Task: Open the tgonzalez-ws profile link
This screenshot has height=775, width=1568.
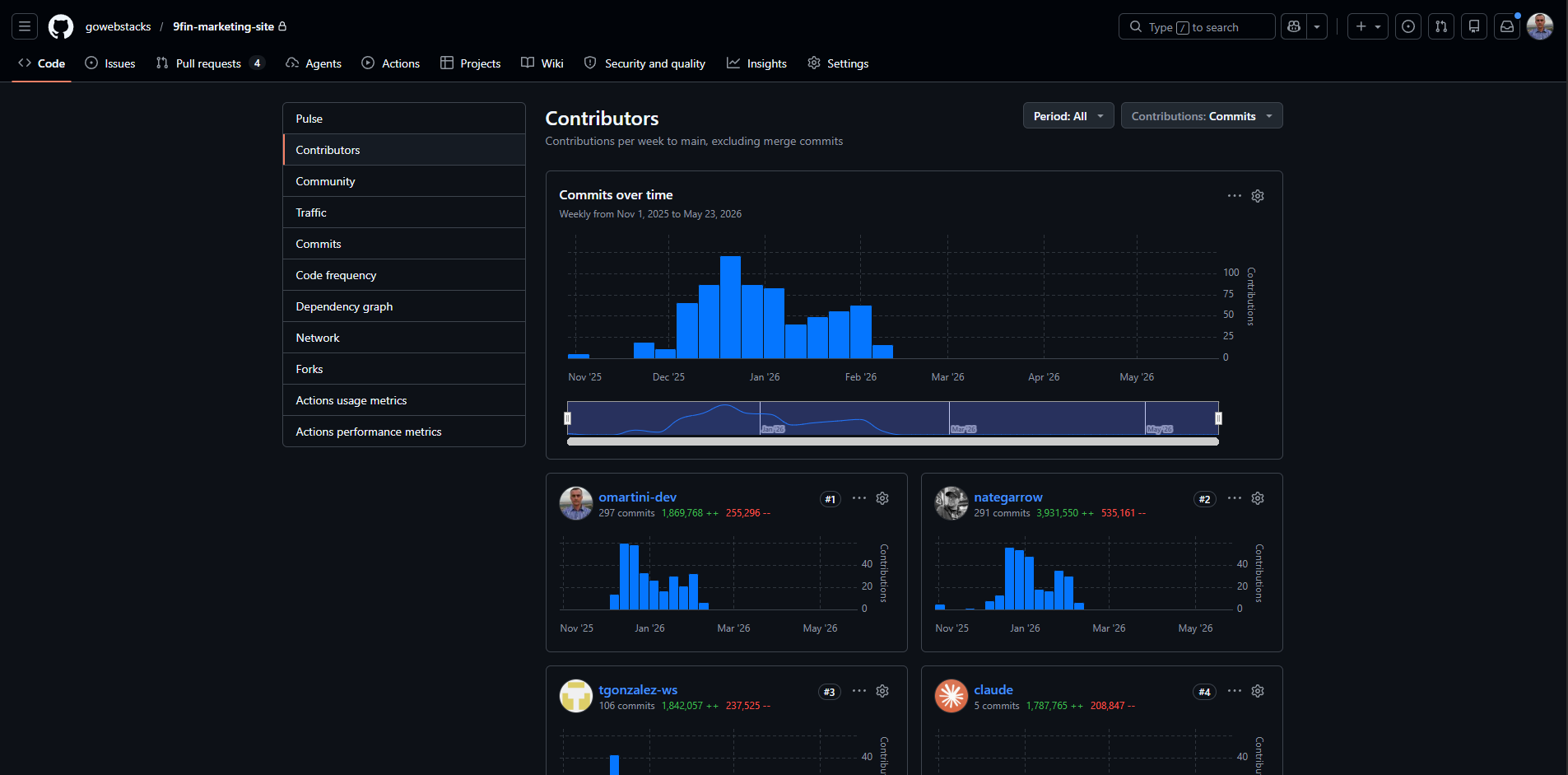Action: [638, 690]
